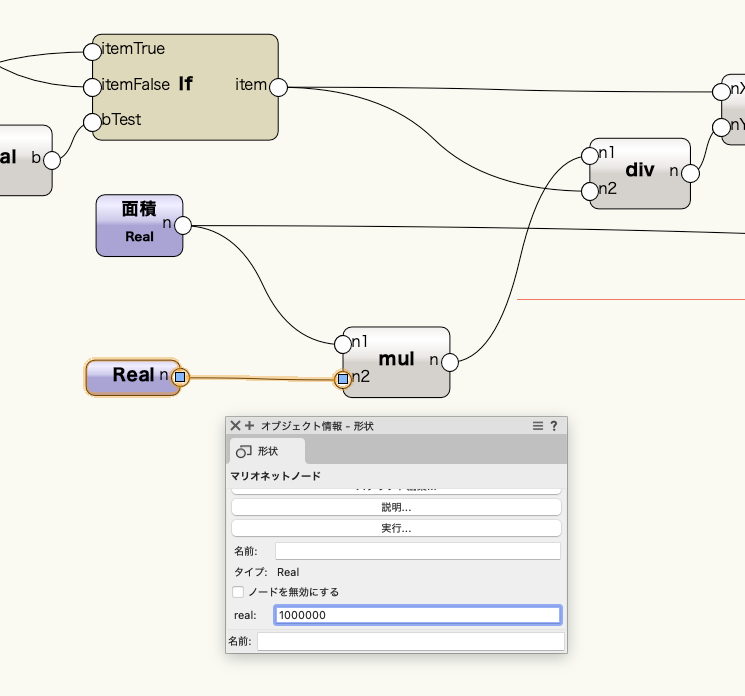Enable the ノードを無効にする checkbox
745x696 pixels.
pyautogui.click(x=238, y=592)
